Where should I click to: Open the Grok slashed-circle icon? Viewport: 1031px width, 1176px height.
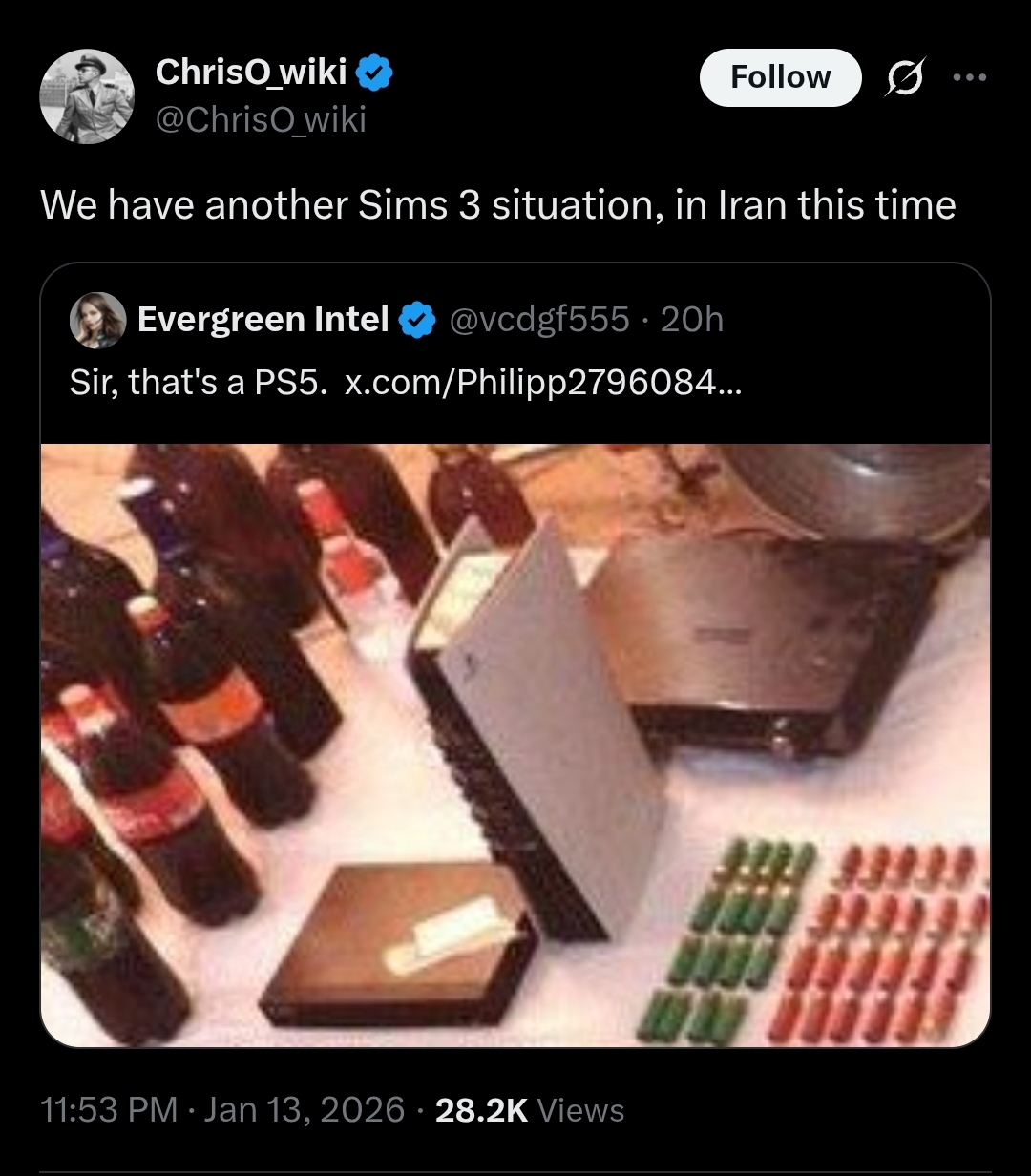coord(901,78)
